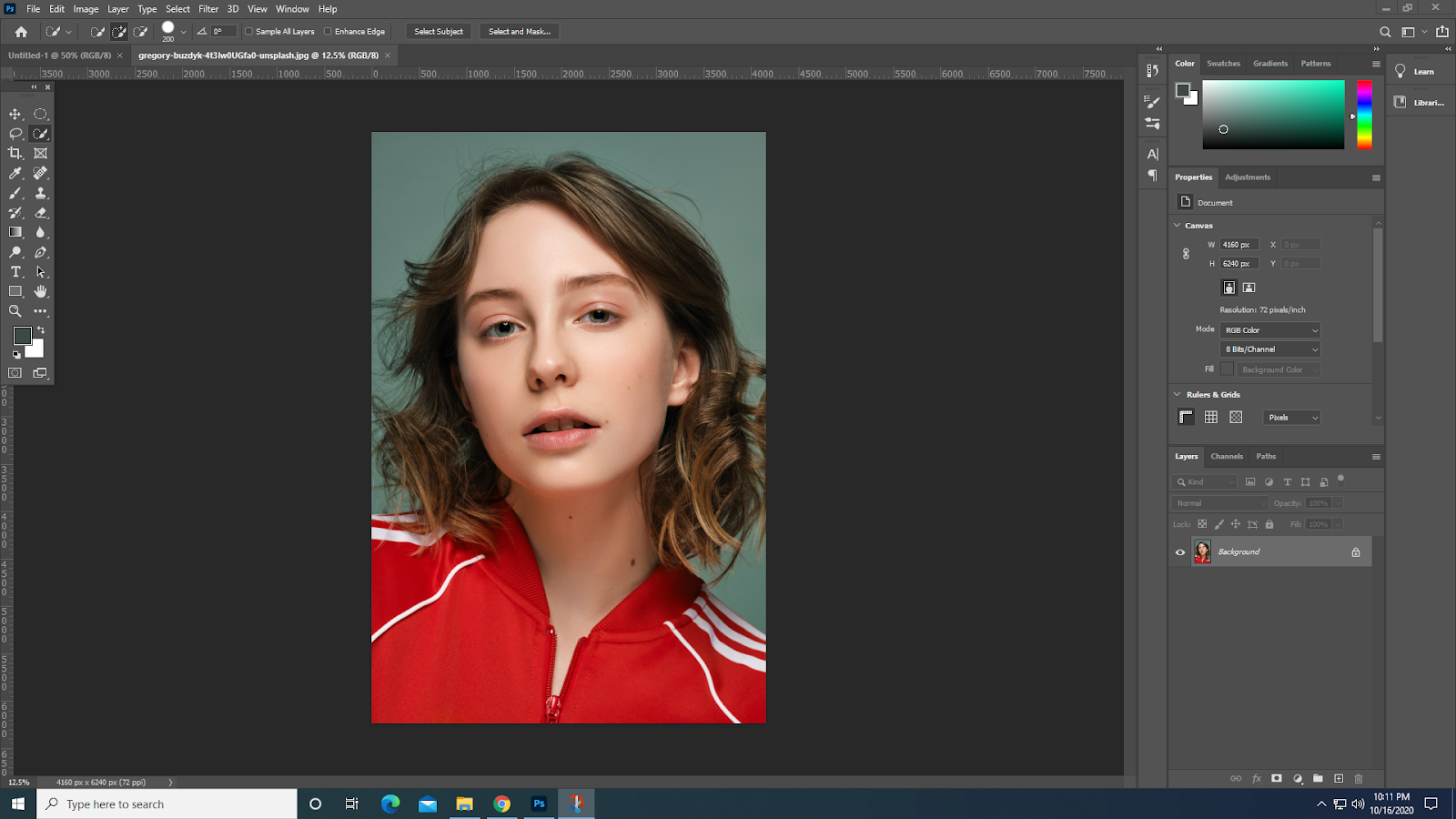Switch to the Channels tab
The image size is (1456, 819).
point(1227,457)
